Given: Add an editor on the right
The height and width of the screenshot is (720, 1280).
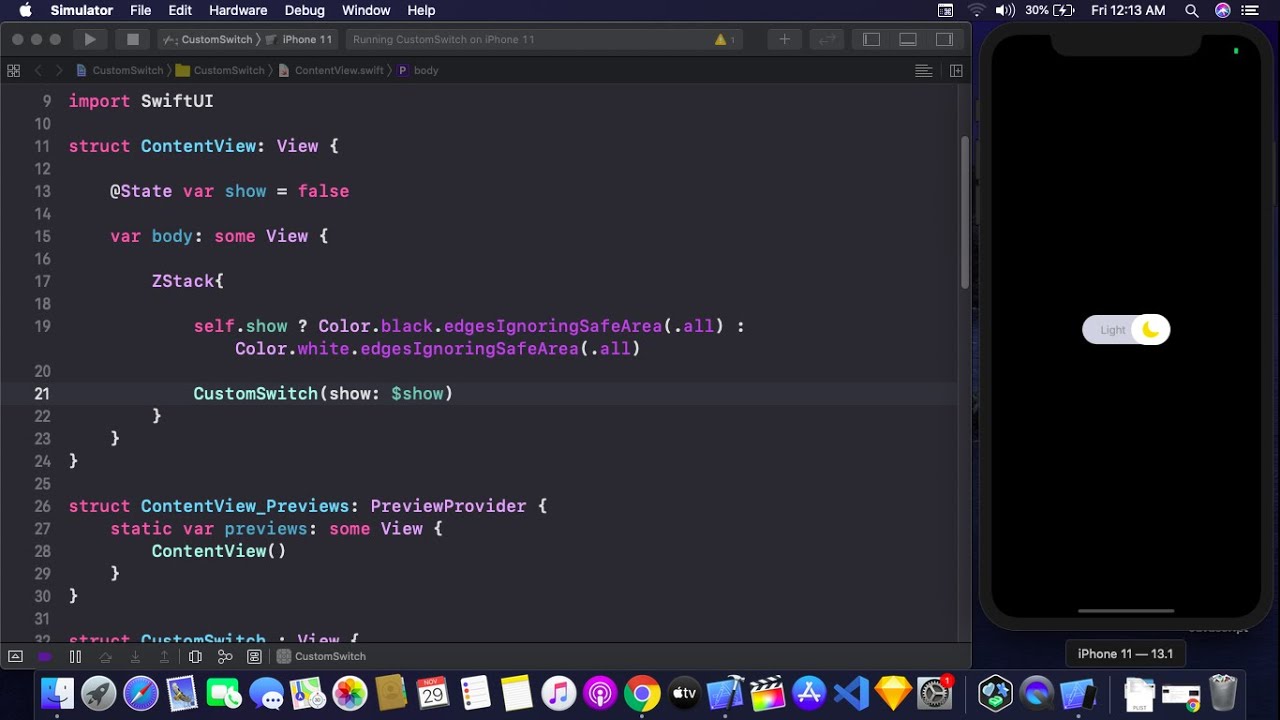Looking at the screenshot, I should coord(956,70).
